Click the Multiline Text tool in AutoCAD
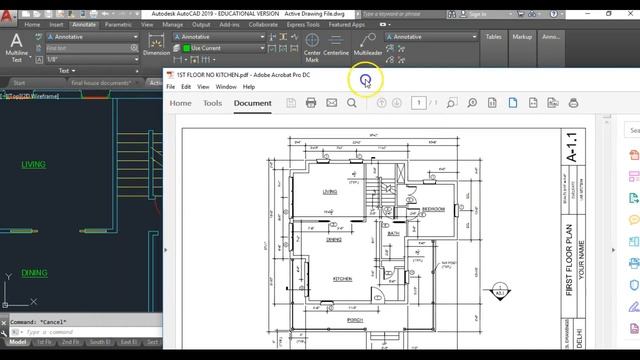The height and width of the screenshot is (360, 640). tap(16, 47)
